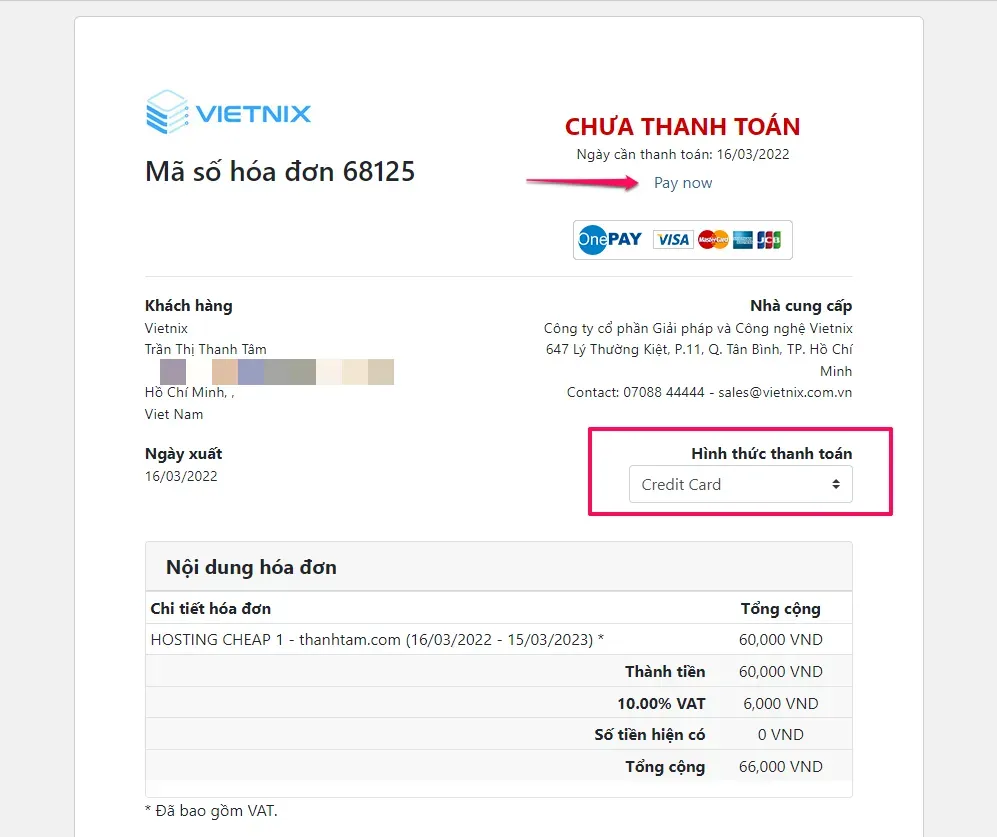Click the Hồ Chí Minh customer address line
997x837 pixels.
tap(189, 392)
